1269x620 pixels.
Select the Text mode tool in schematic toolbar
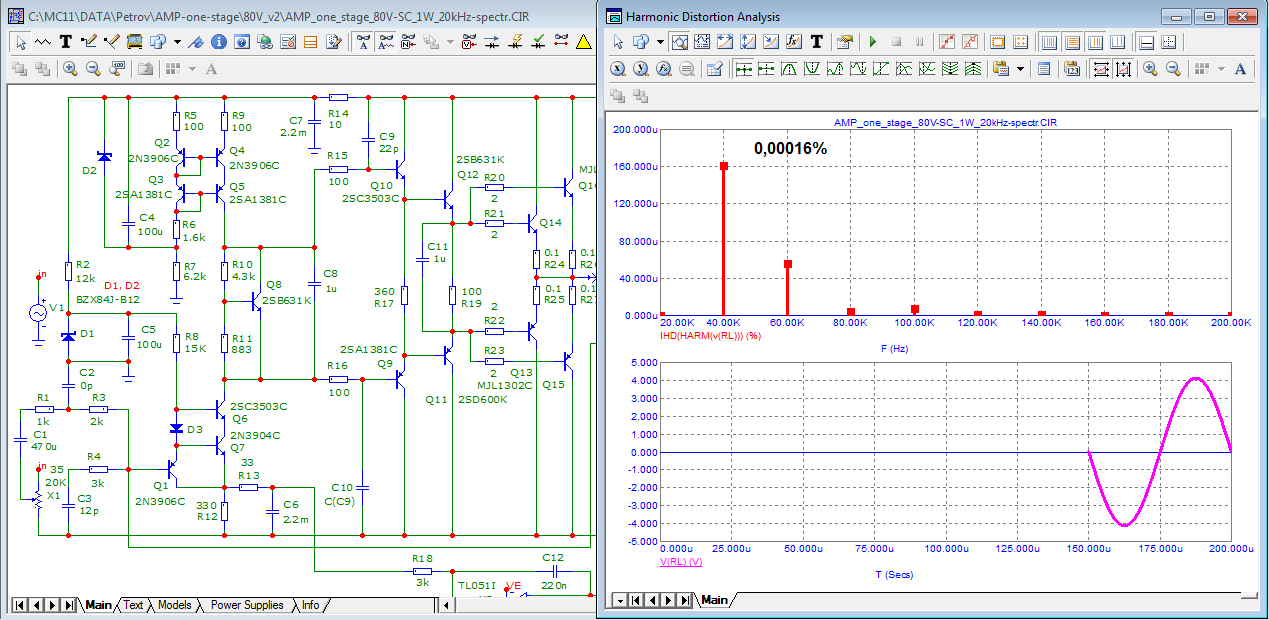(65, 42)
